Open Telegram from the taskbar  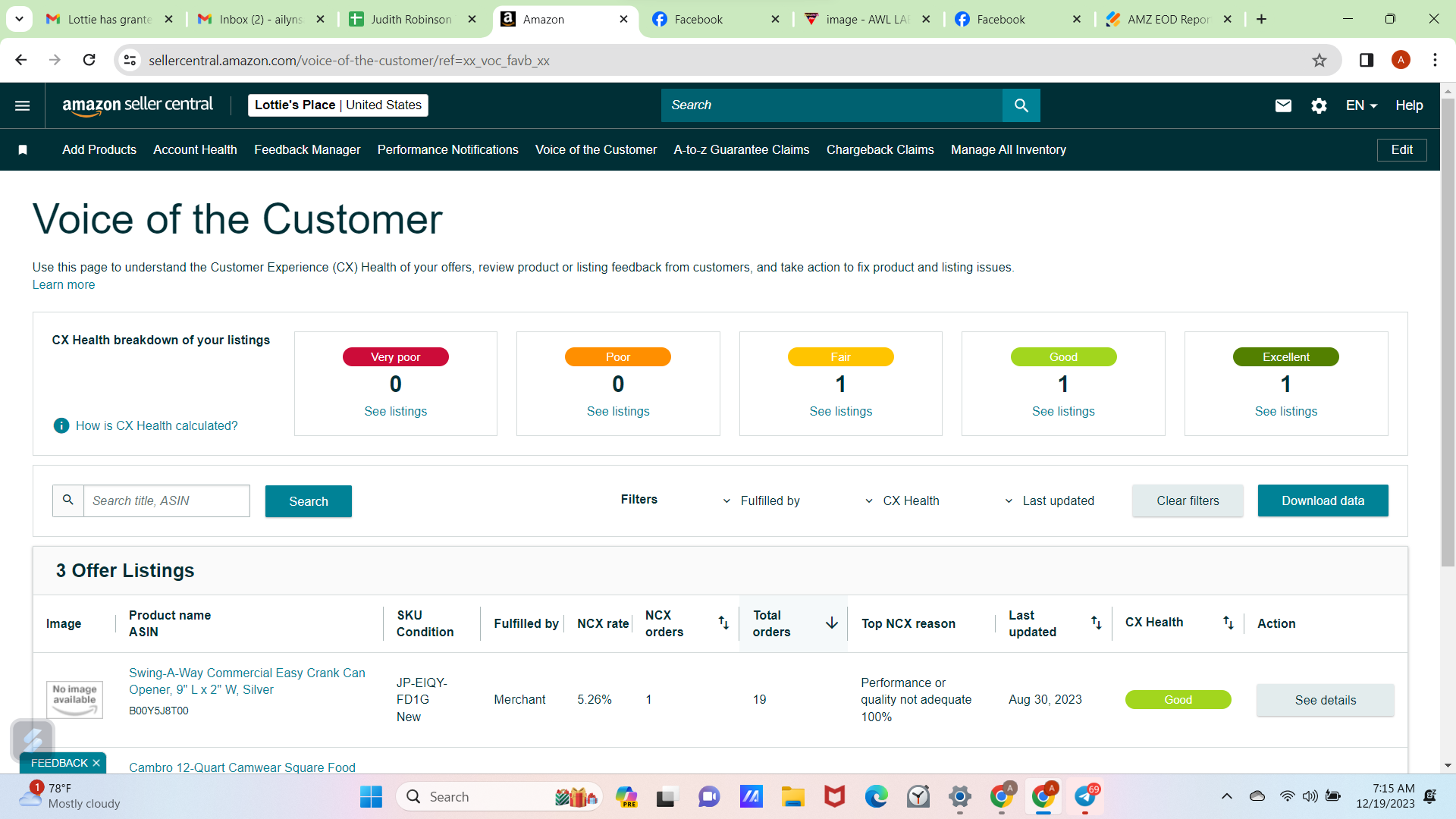coord(1085,797)
